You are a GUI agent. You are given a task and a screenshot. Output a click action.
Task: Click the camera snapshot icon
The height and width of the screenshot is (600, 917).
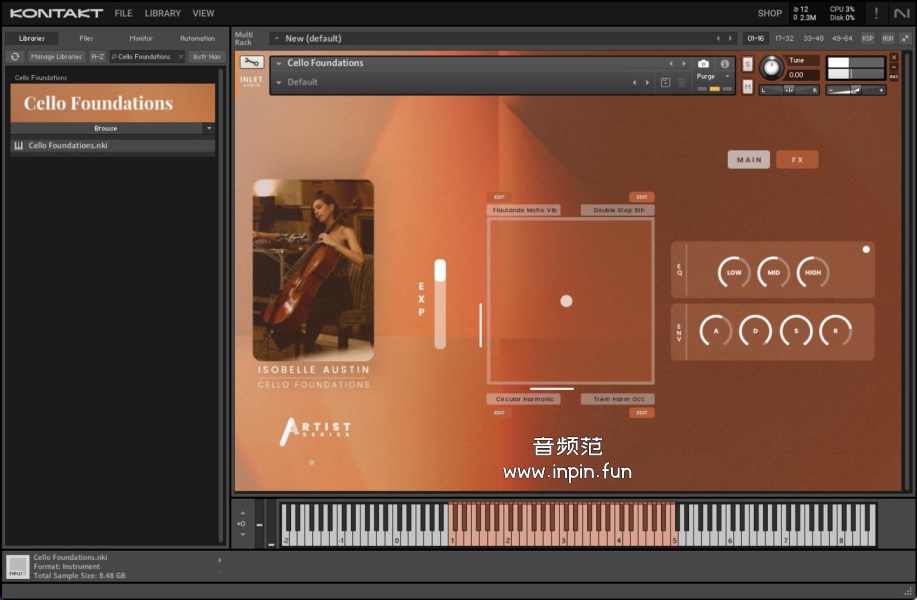(703, 64)
